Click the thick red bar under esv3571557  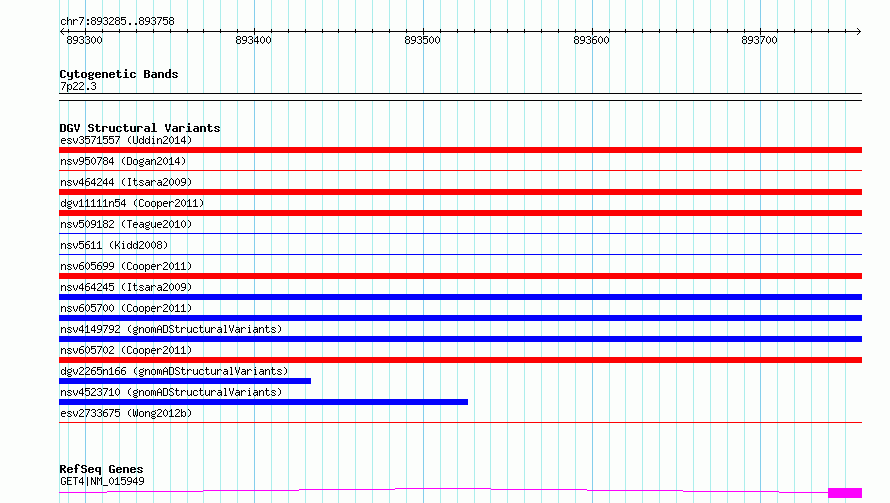click(x=460, y=150)
